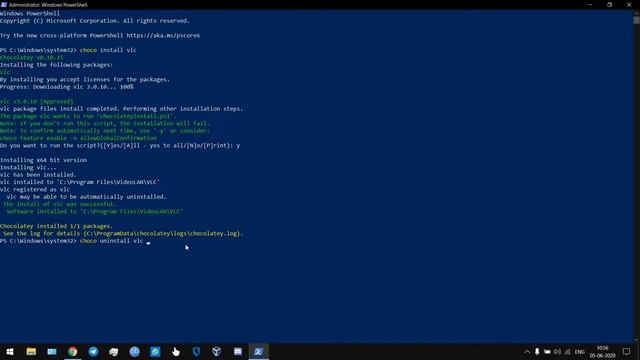The width and height of the screenshot is (640, 360).
Task: Open the taskbar app left of Chrome
Action: coord(52,351)
